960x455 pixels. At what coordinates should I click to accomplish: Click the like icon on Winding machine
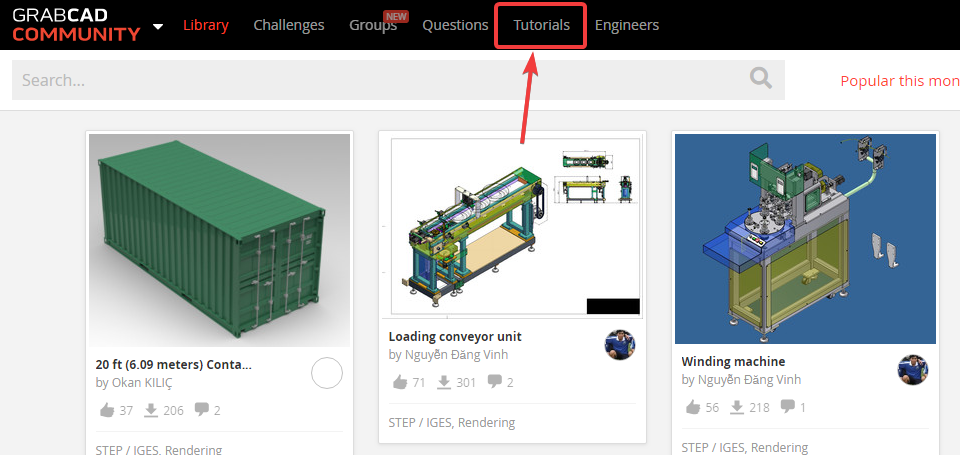(693, 407)
